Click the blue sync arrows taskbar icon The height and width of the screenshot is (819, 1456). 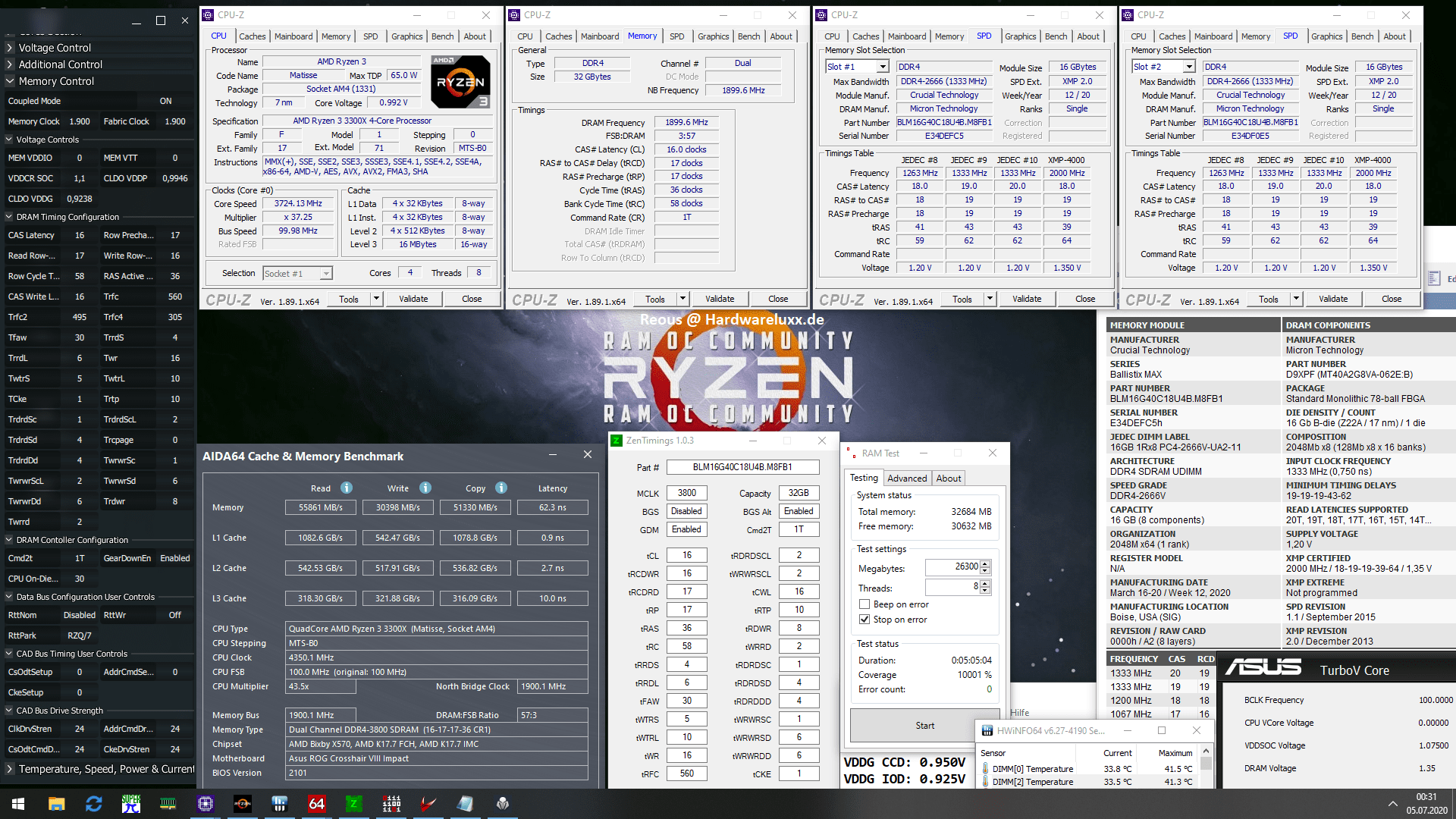click(x=94, y=804)
